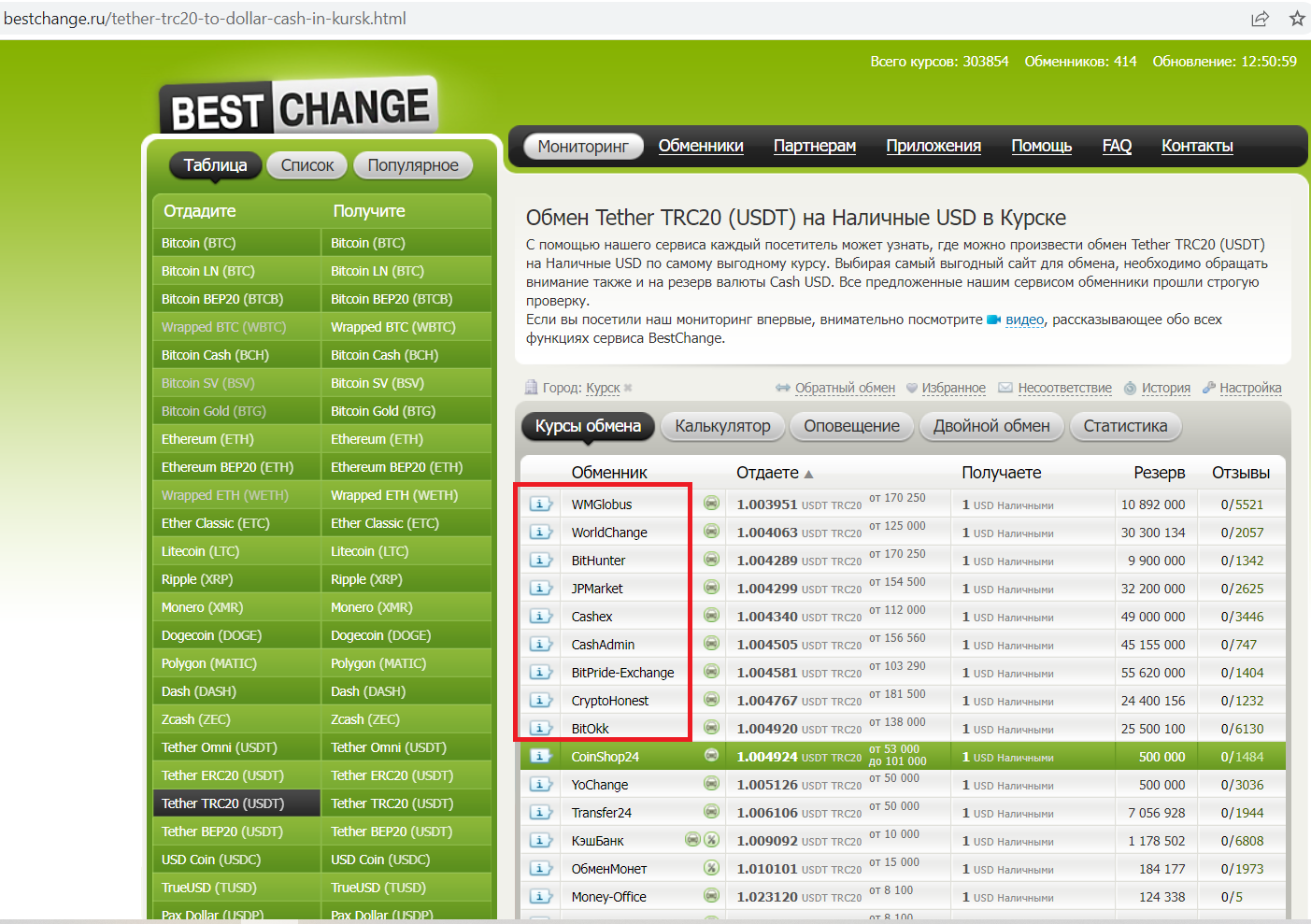Image resolution: width=1311 pixels, height=924 pixels.
Task: Switch to Популярное view tab
Action: pyautogui.click(x=413, y=165)
